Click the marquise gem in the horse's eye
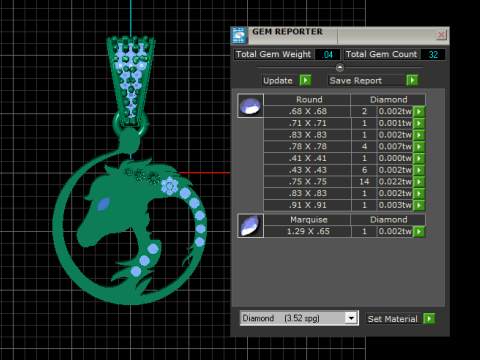This screenshot has height=360, width=480. (103, 204)
